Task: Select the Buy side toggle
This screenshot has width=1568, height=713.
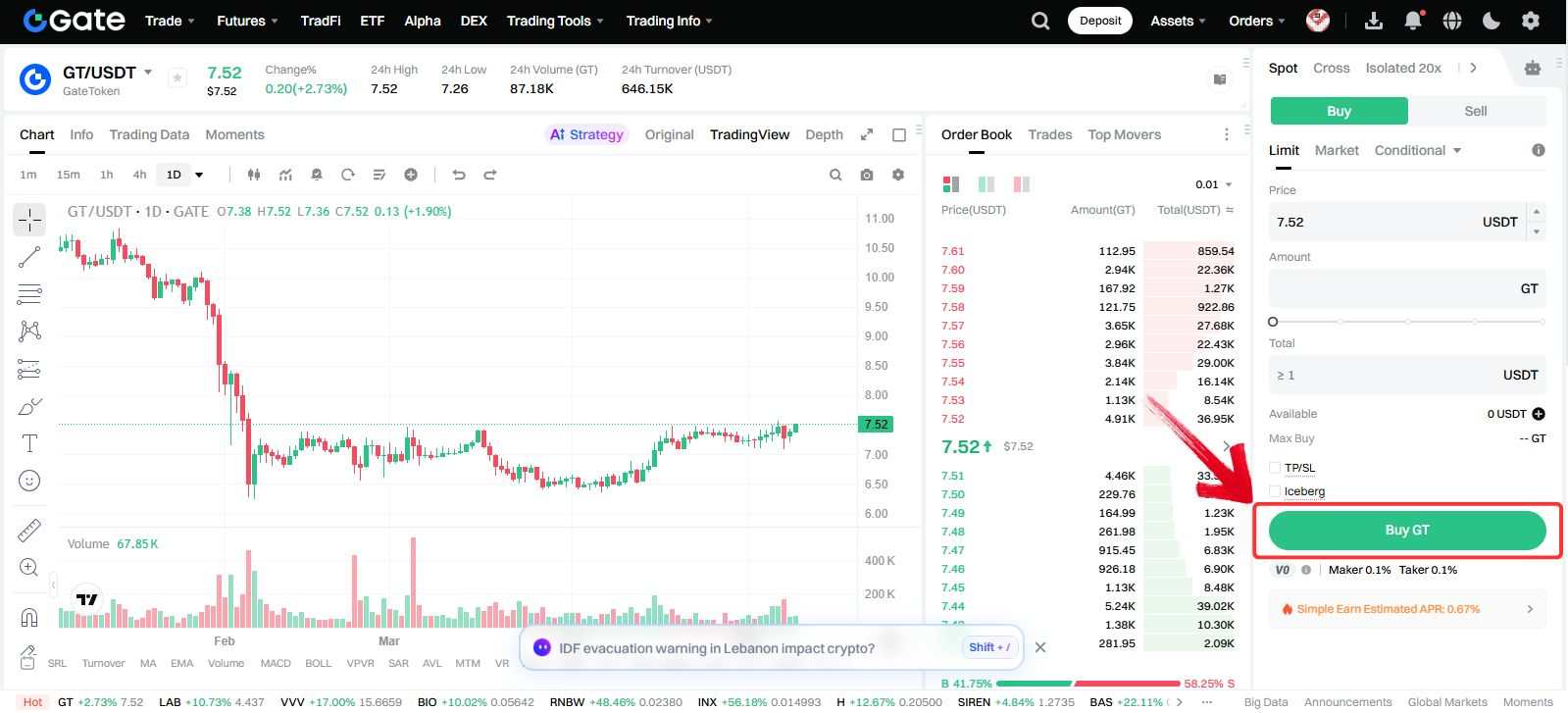Action: (1340, 111)
